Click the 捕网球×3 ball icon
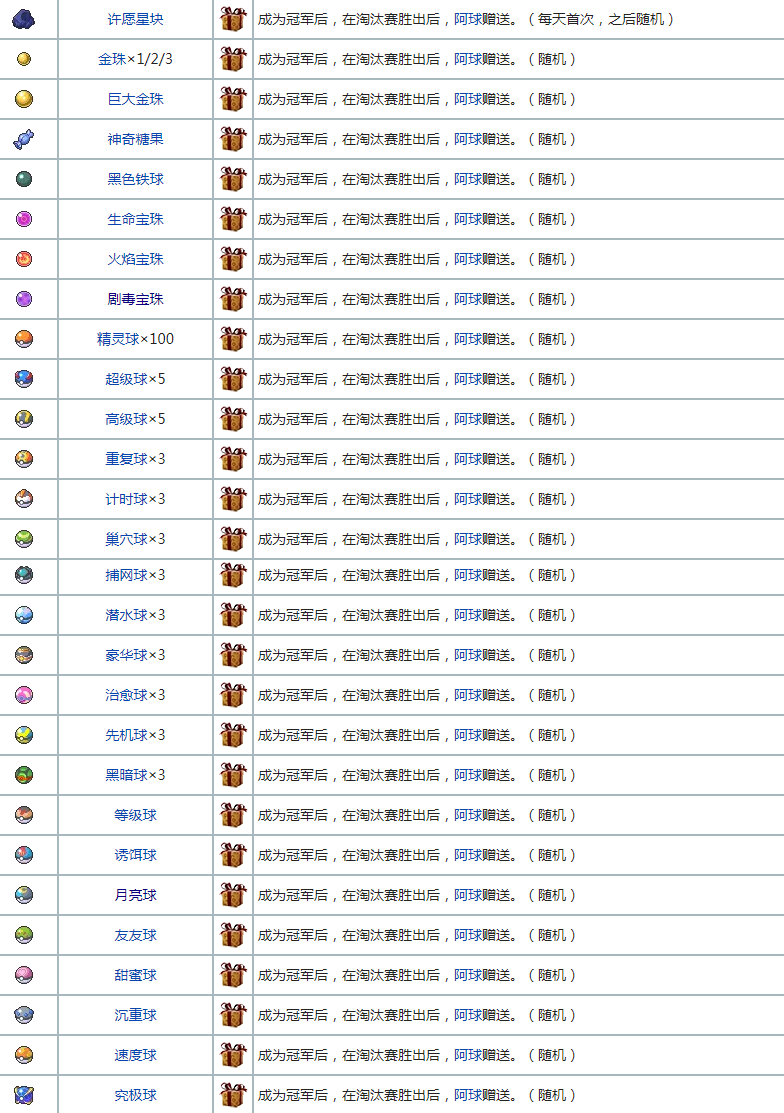The width and height of the screenshot is (784, 1113). pos(24,575)
